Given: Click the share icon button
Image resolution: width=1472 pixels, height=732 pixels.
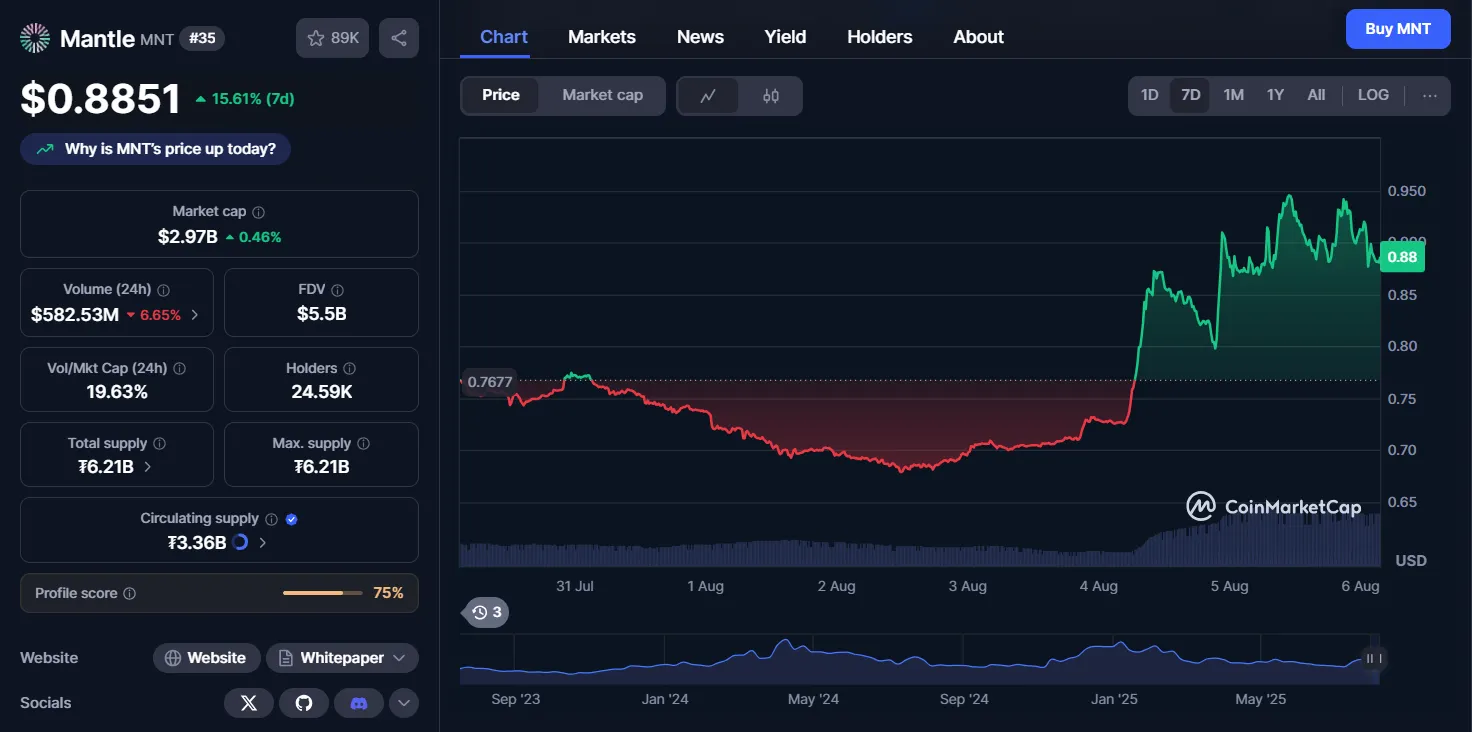Looking at the screenshot, I should pyautogui.click(x=399, y=38).
